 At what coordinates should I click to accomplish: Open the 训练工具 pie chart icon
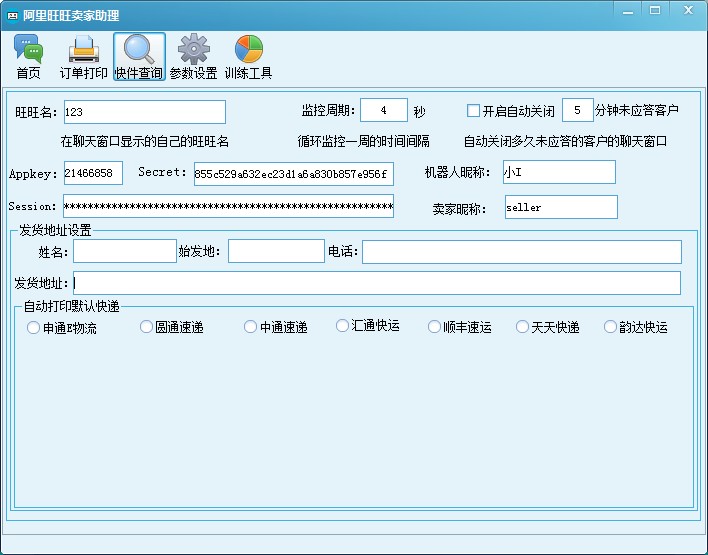248,56
